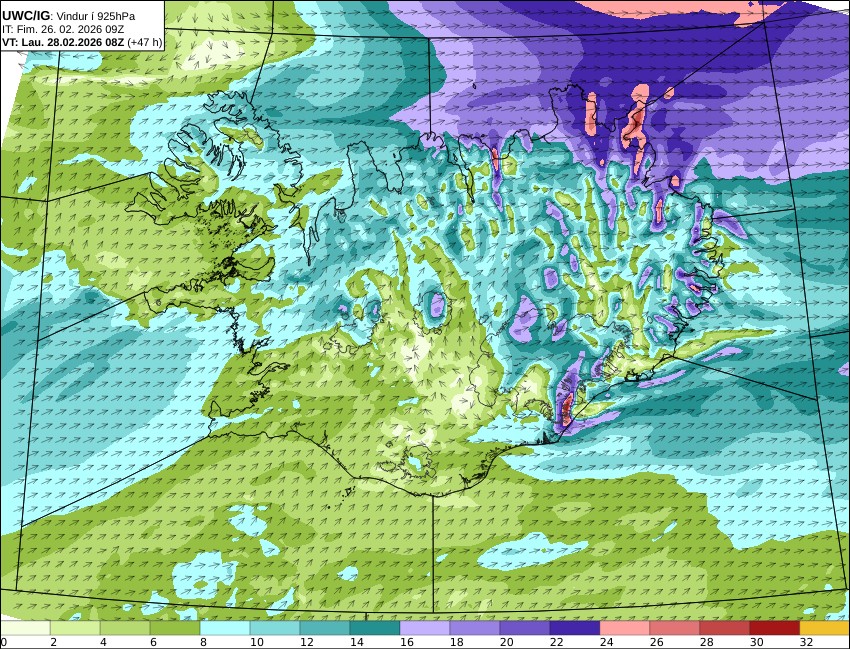This screenshot has width=850, height=649.
Task: Click the dark red 30–32 legend swatch
Action: pos(775,628)
